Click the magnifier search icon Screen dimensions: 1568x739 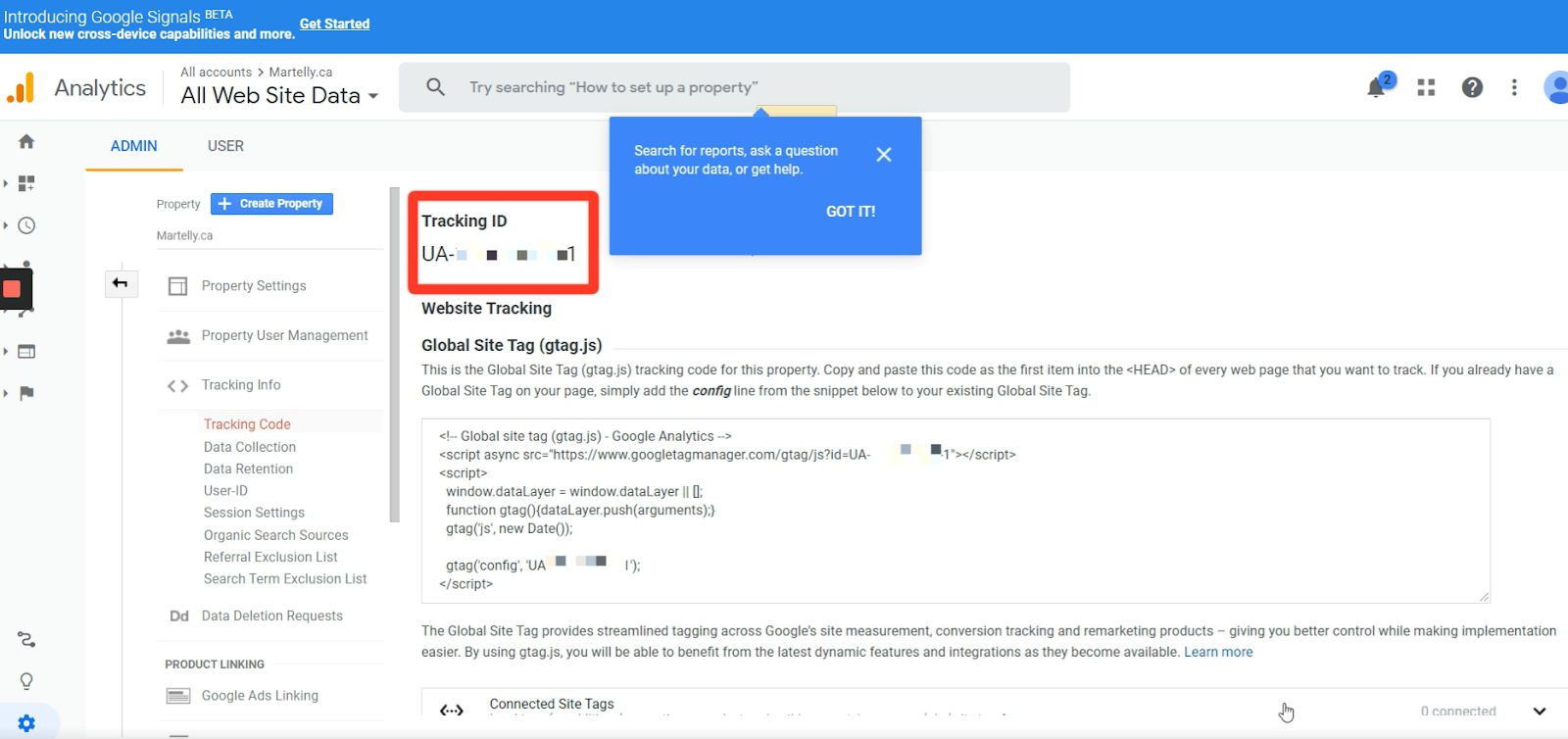pos(436,87)
